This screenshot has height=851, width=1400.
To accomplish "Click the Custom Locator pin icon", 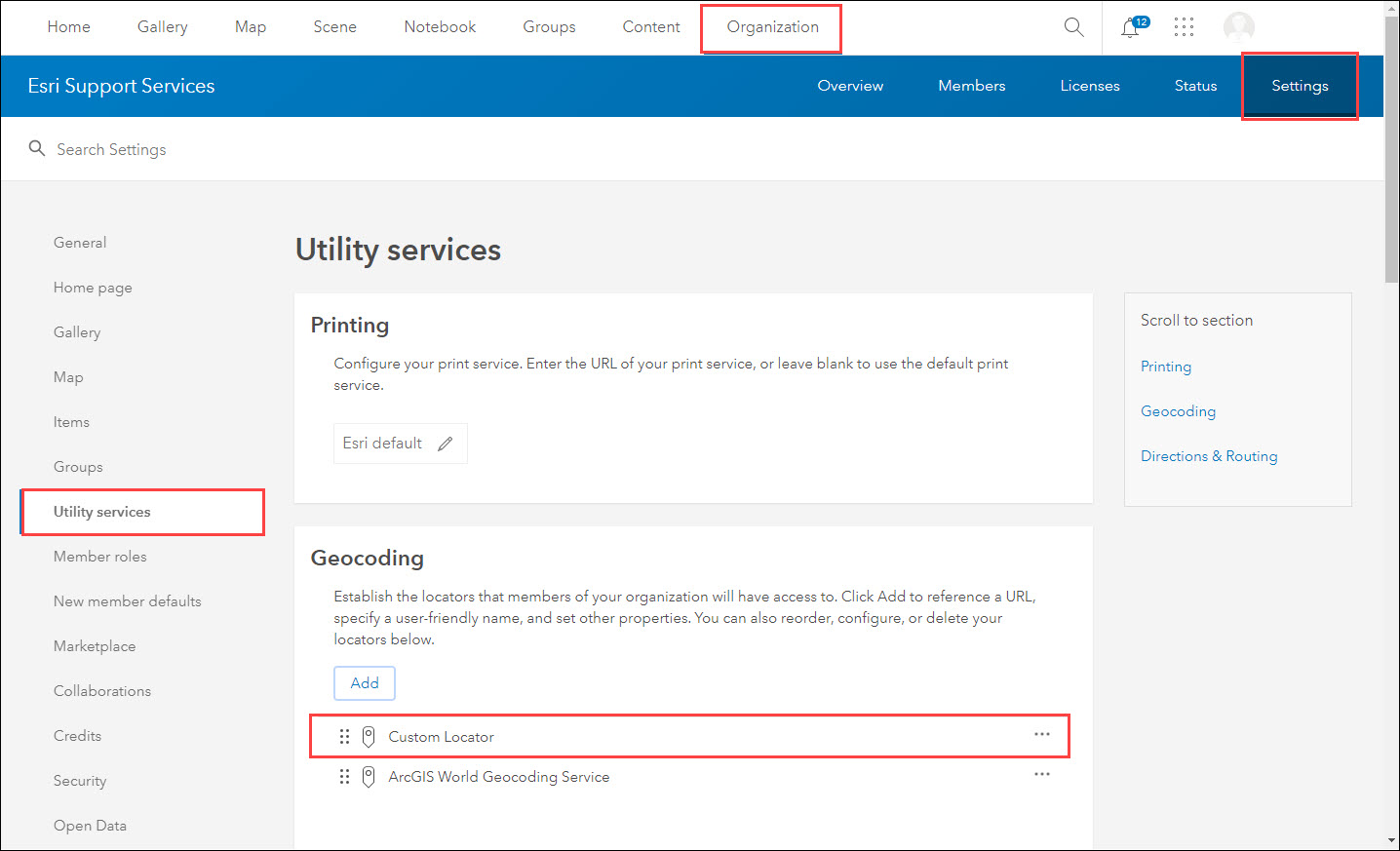I will [369, 737].
